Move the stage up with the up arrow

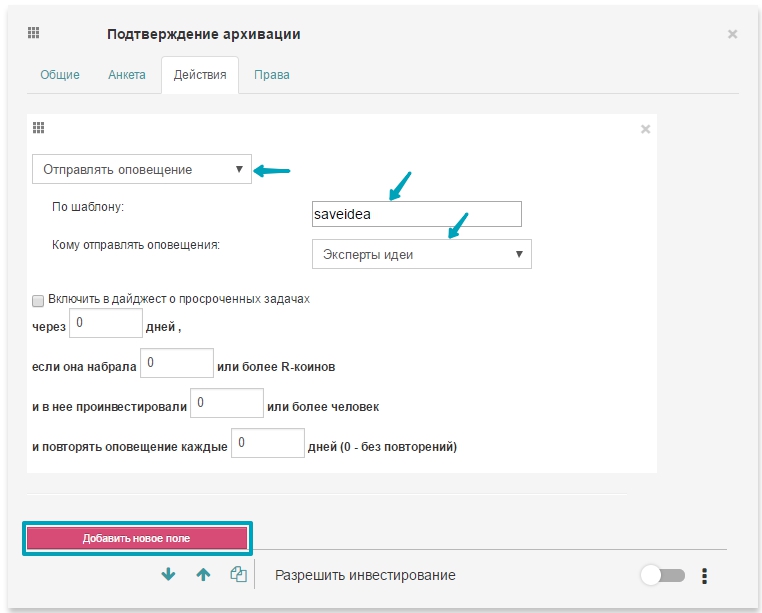[x=203, y=575]
